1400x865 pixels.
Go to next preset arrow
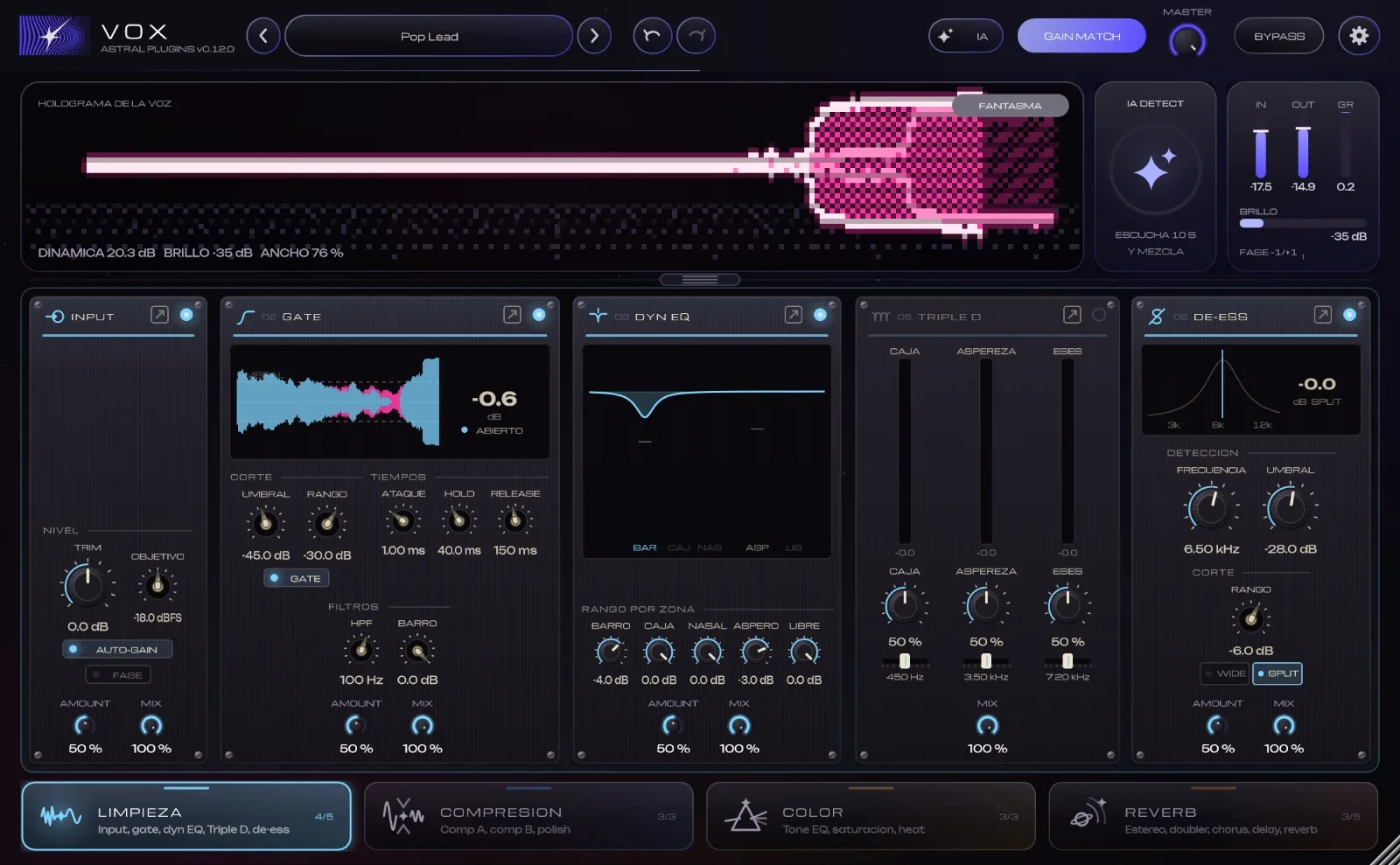click(x=594, y=36)
